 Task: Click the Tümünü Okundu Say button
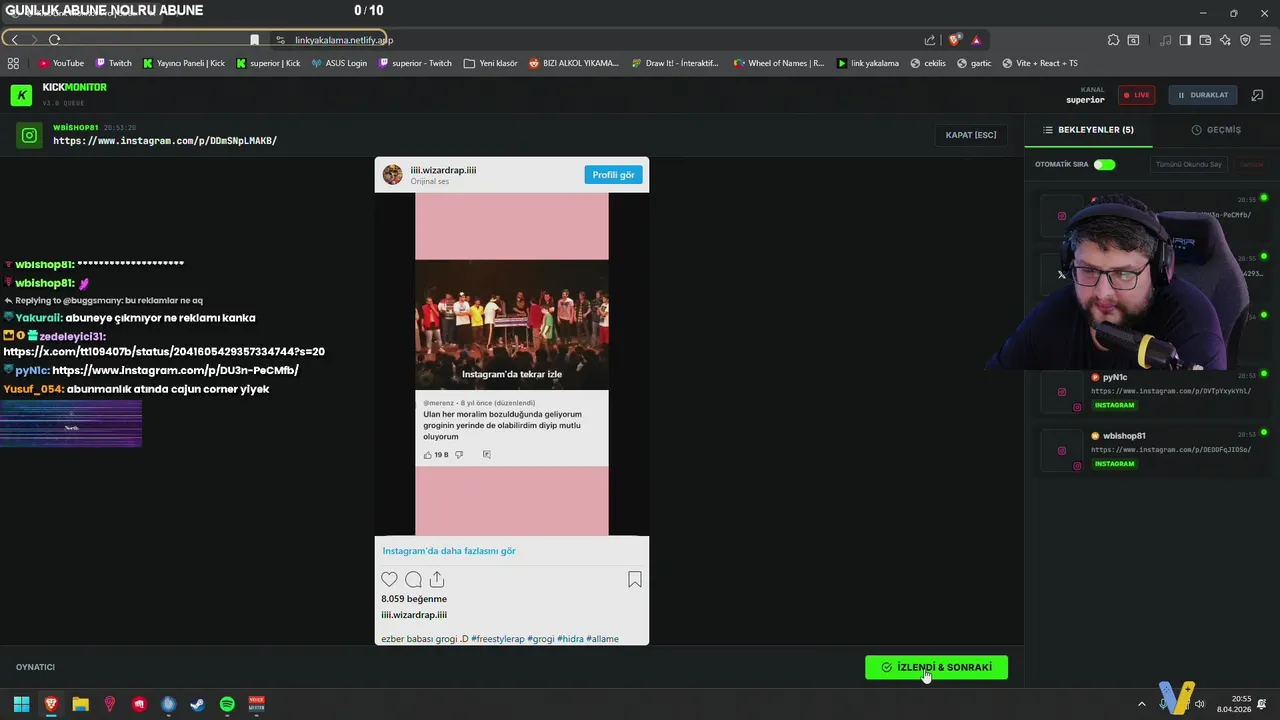point(1188,164)
